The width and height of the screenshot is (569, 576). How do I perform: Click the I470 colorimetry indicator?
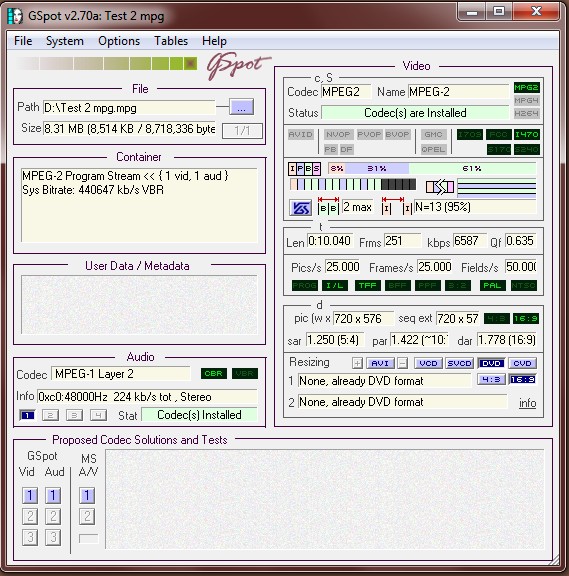click(526, 134)
